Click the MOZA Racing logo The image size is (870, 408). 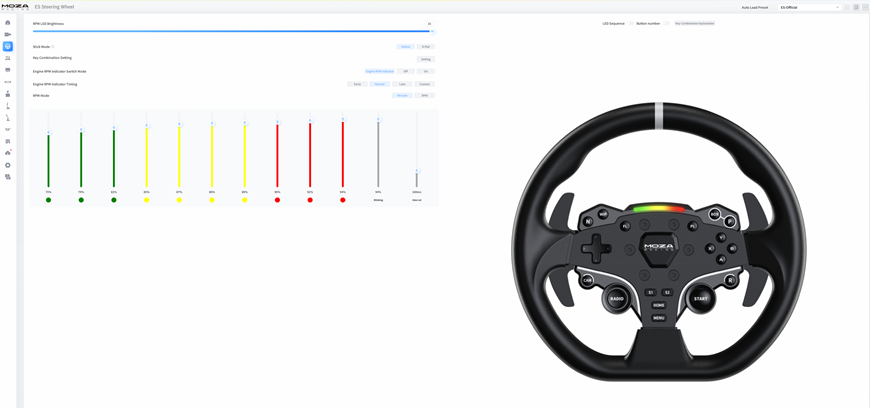tap(15, 7)
